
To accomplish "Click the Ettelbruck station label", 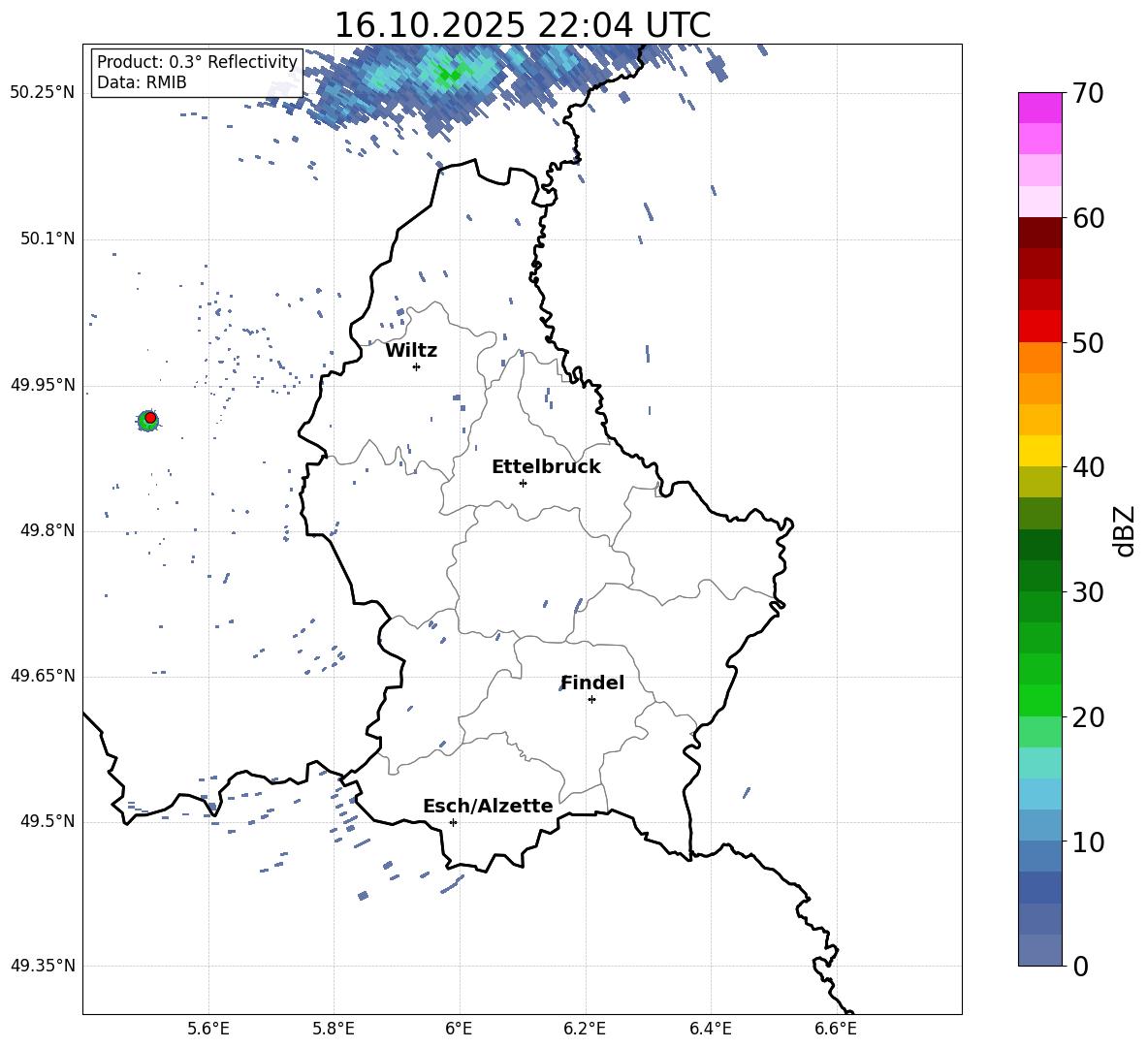I will [x=546, y=467].
